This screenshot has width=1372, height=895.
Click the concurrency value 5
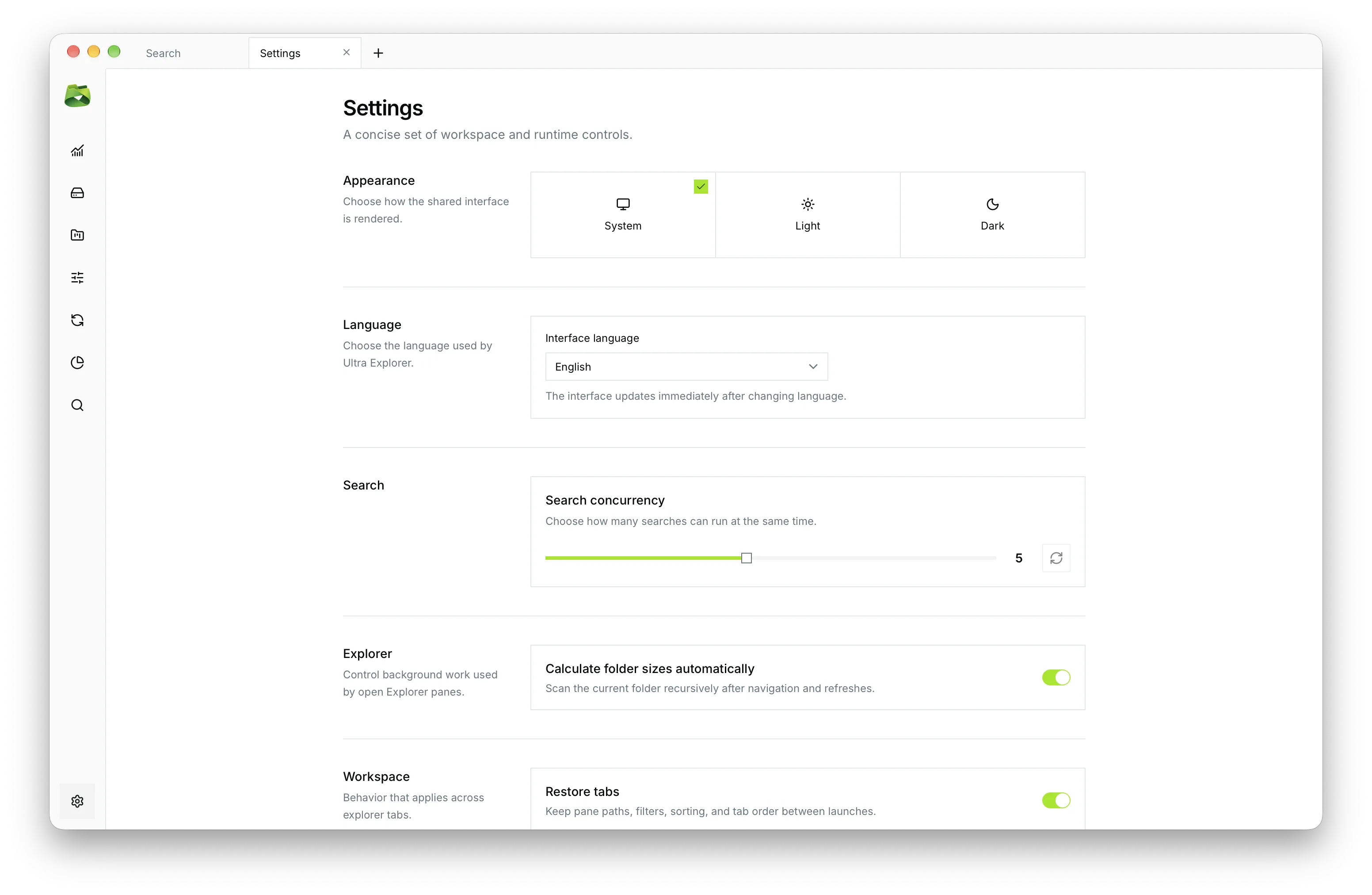tap(1019, 558)
